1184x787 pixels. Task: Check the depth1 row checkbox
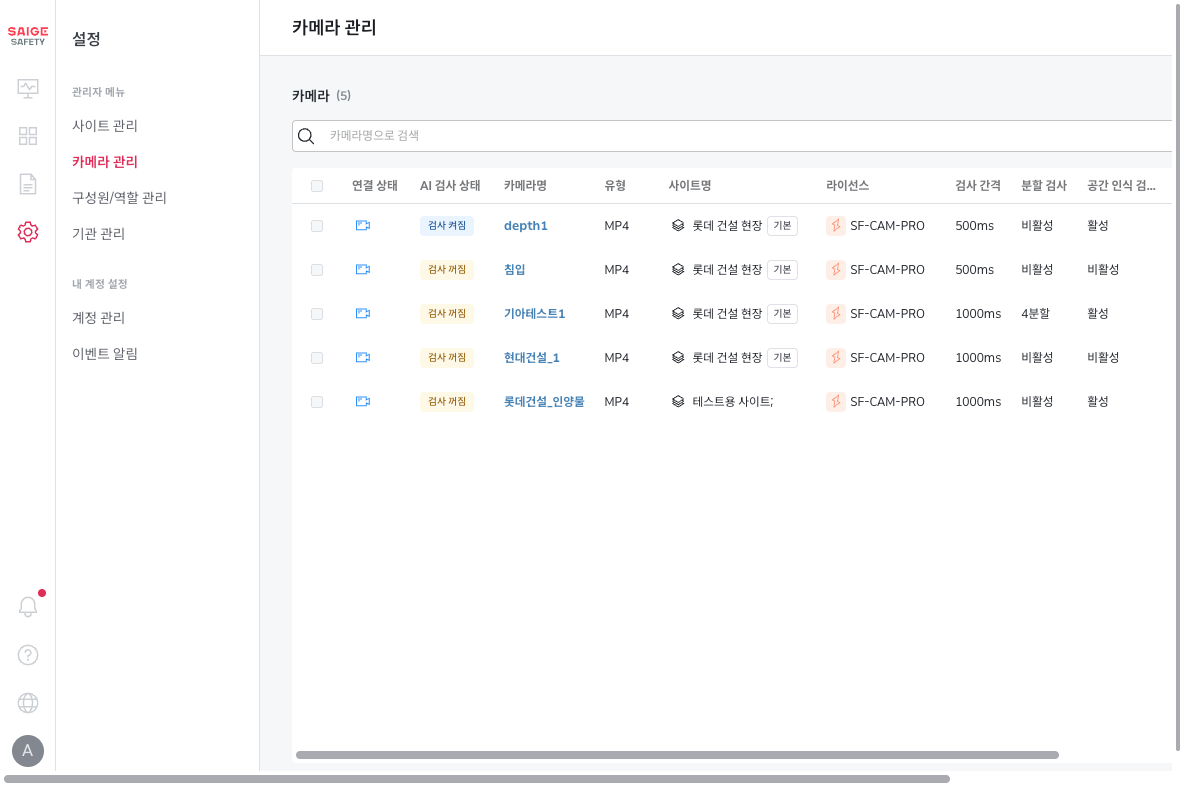(317, 226)
